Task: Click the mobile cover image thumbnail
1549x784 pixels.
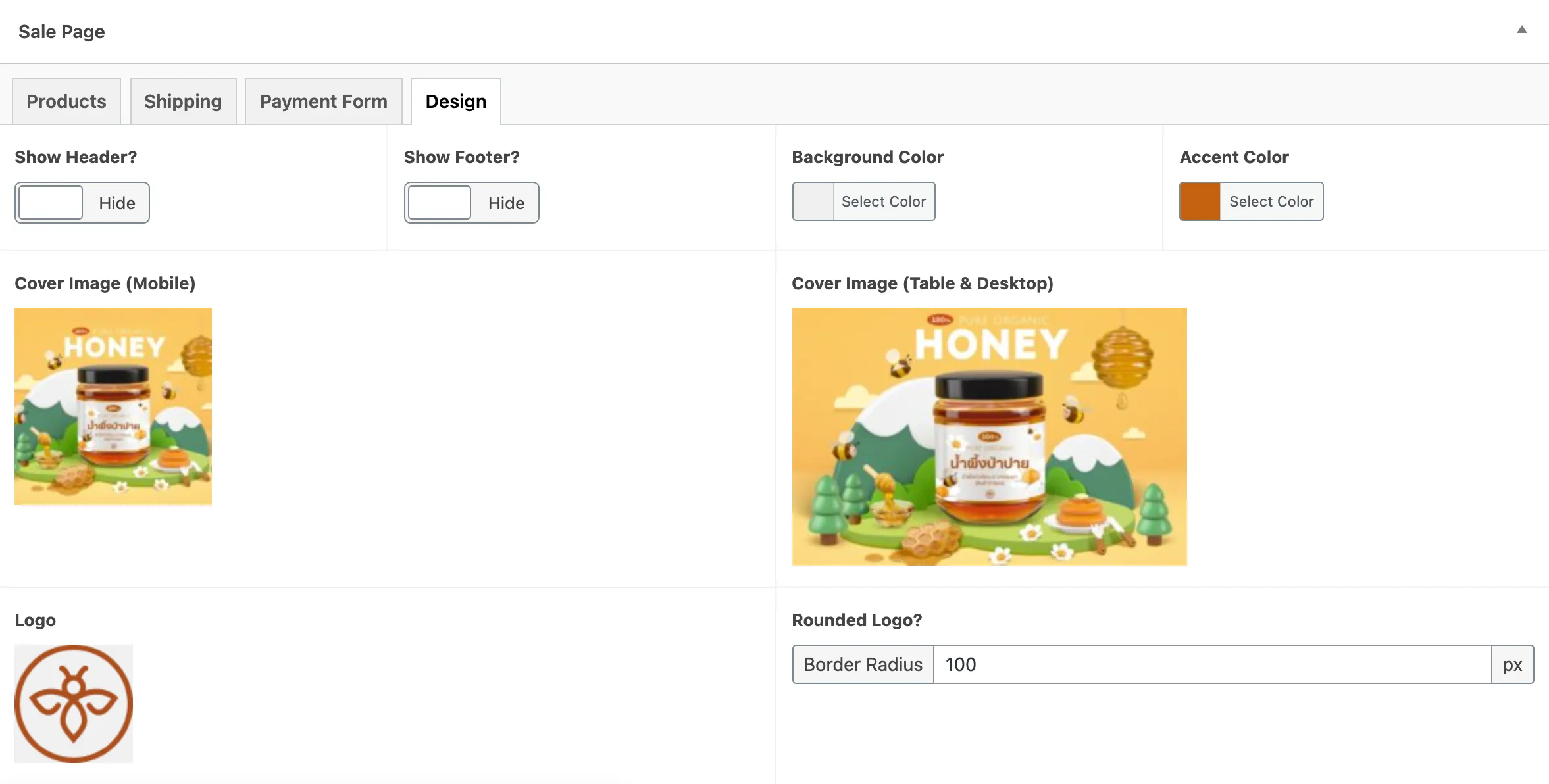Action: 113,406
